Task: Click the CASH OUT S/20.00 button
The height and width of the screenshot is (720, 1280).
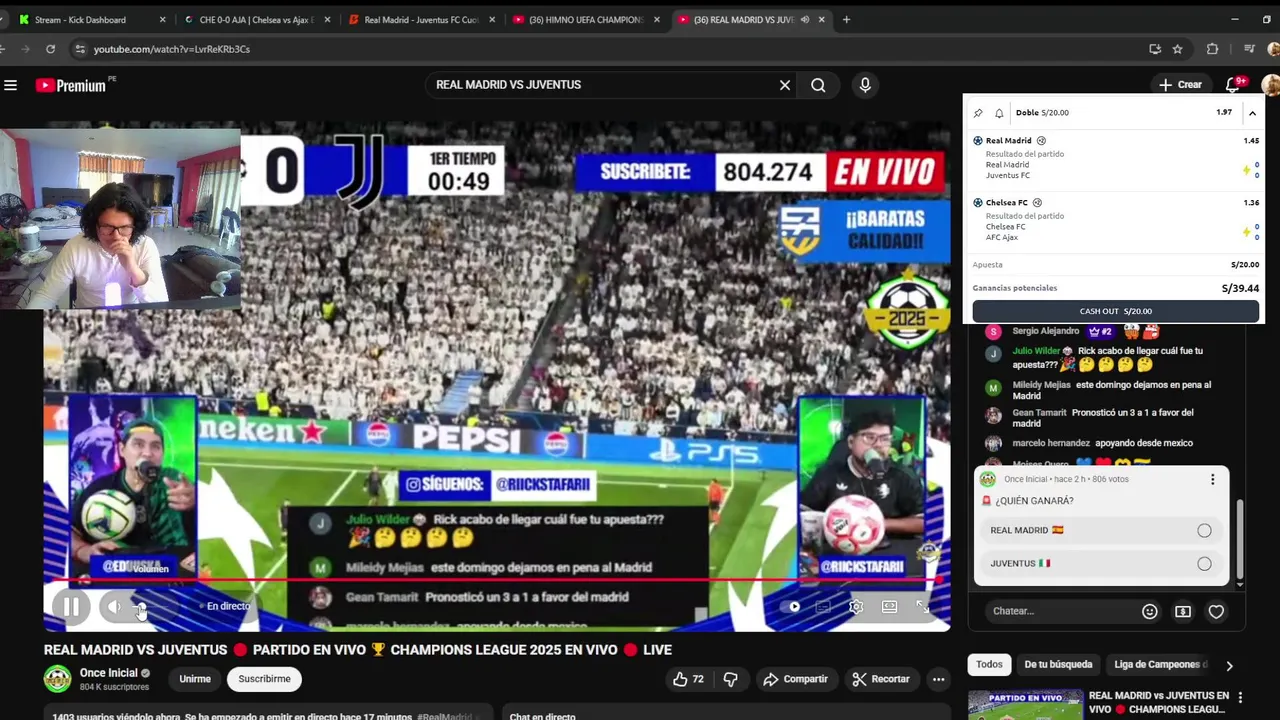Action: click(x=1115, y=311)
